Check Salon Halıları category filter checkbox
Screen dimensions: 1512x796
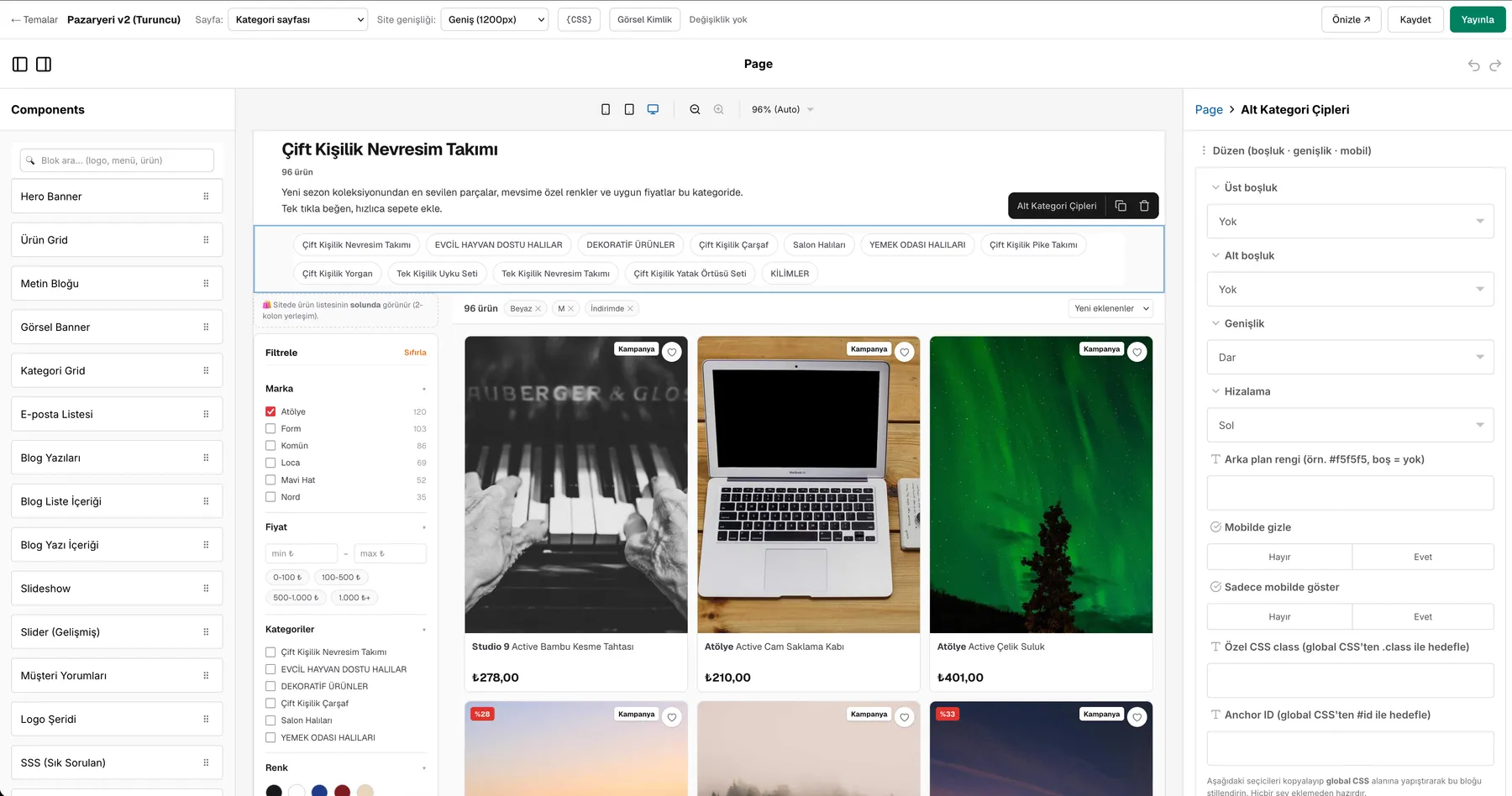tap(270, 720)
